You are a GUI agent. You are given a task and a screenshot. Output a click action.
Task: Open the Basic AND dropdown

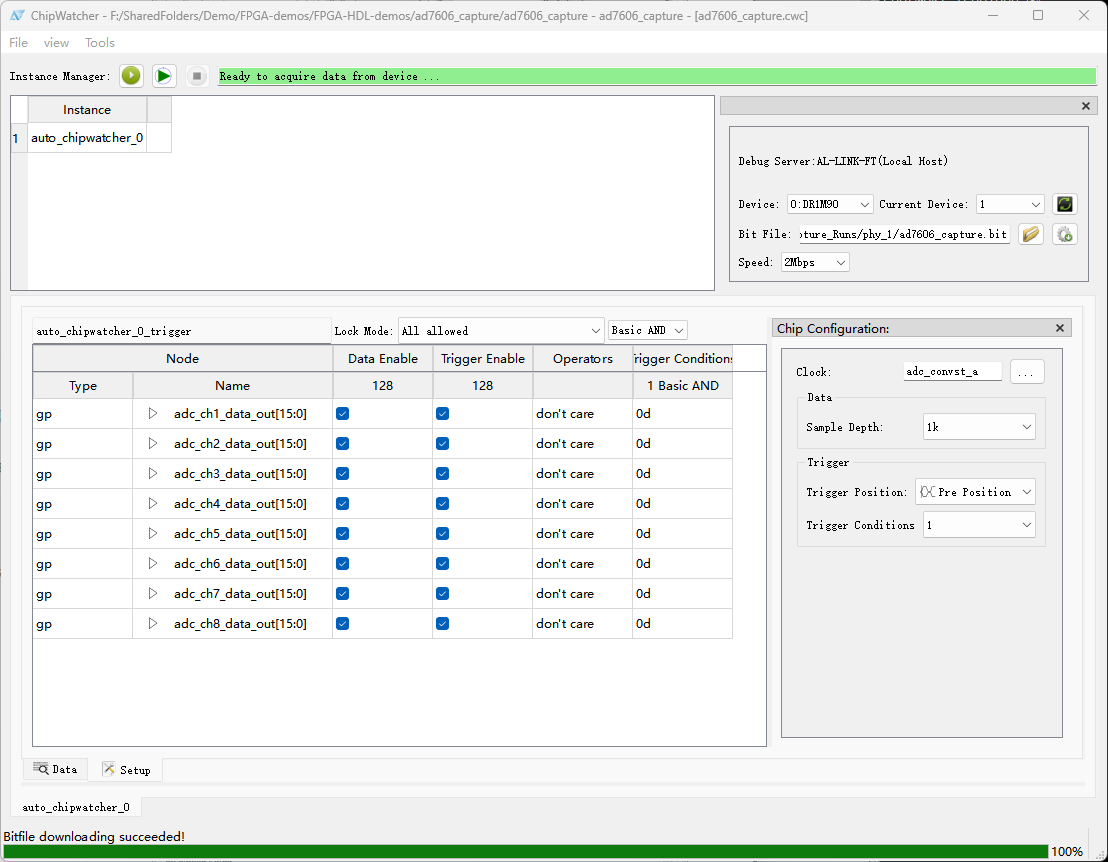click(x=648, y=331)
